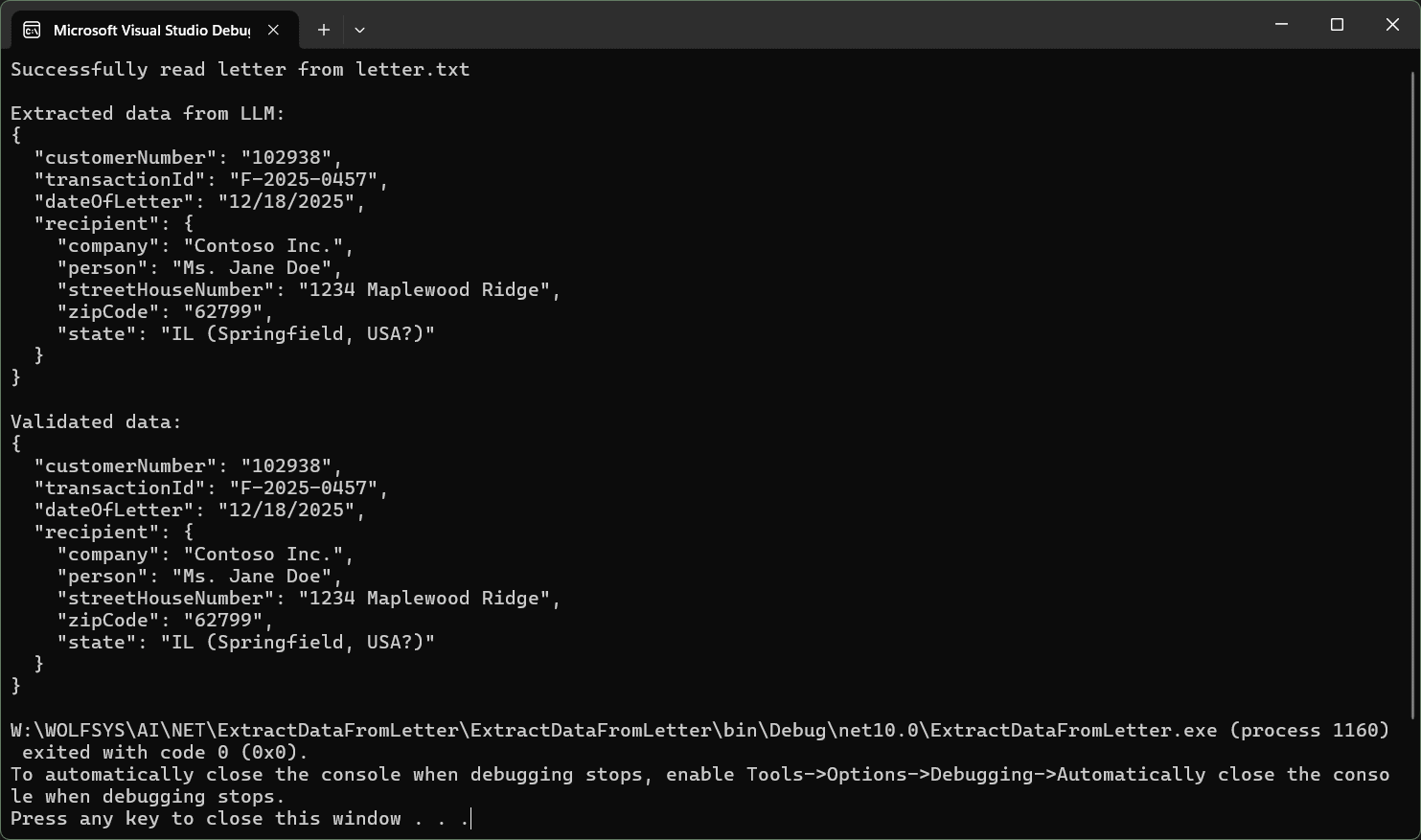
Task: Click the vertical scrollbar thumb
Action: pyautogui.click(x=1414, y=393)
